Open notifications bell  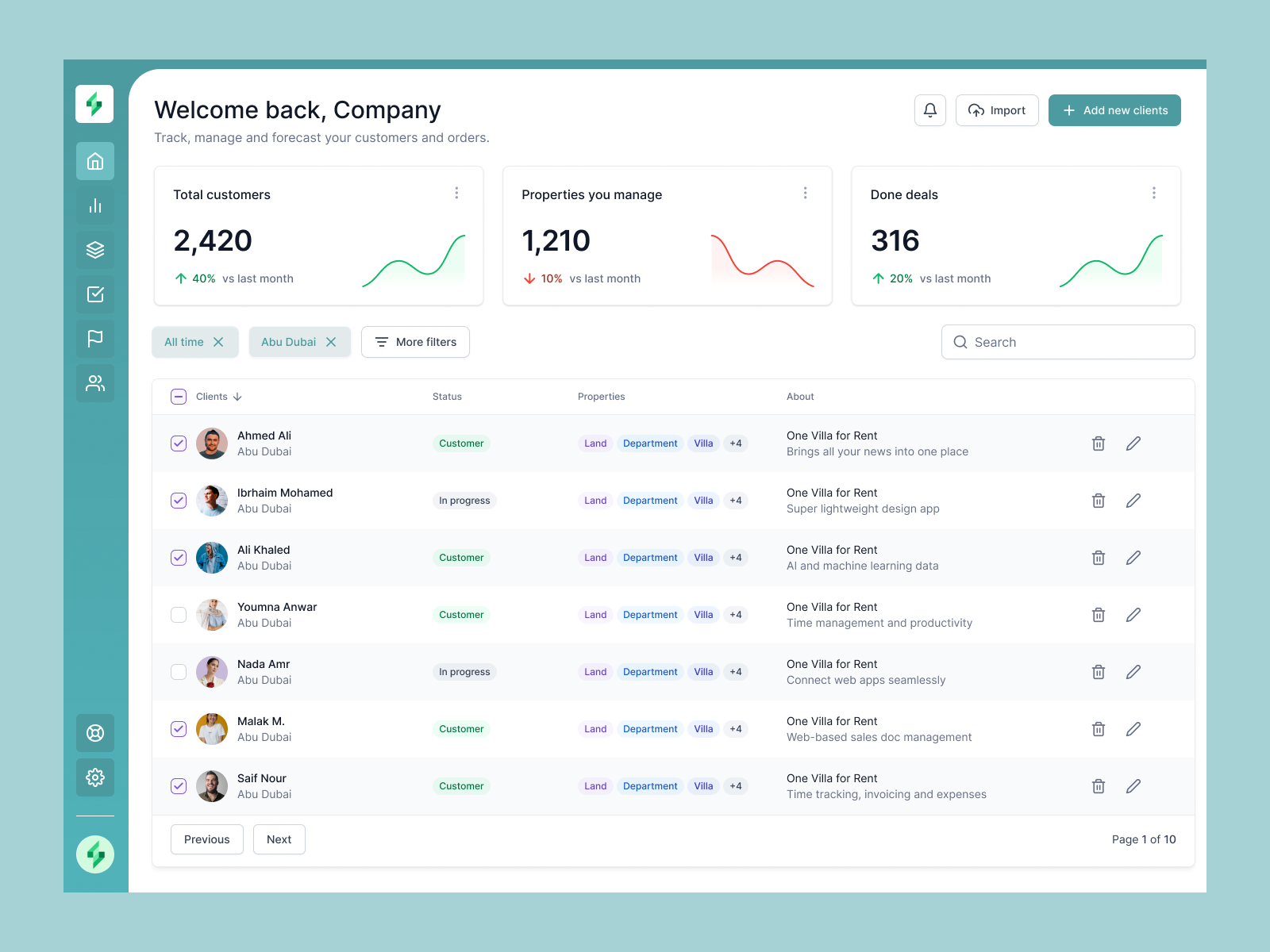tap(929, 109)
